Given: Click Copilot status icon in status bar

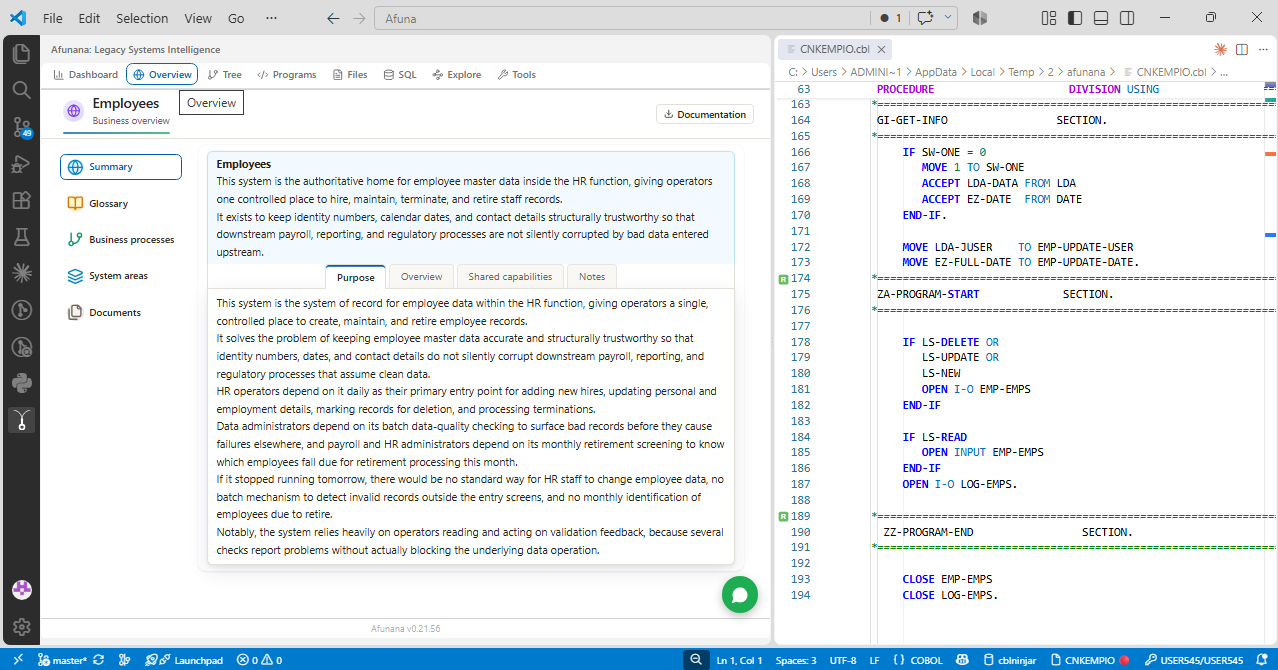Looking at the screenshot, I should pyautogui.click(x=962, y=660).
